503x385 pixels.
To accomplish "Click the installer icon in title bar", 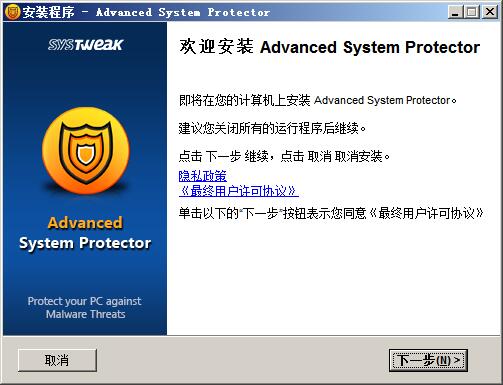I will tap(12, 12).
